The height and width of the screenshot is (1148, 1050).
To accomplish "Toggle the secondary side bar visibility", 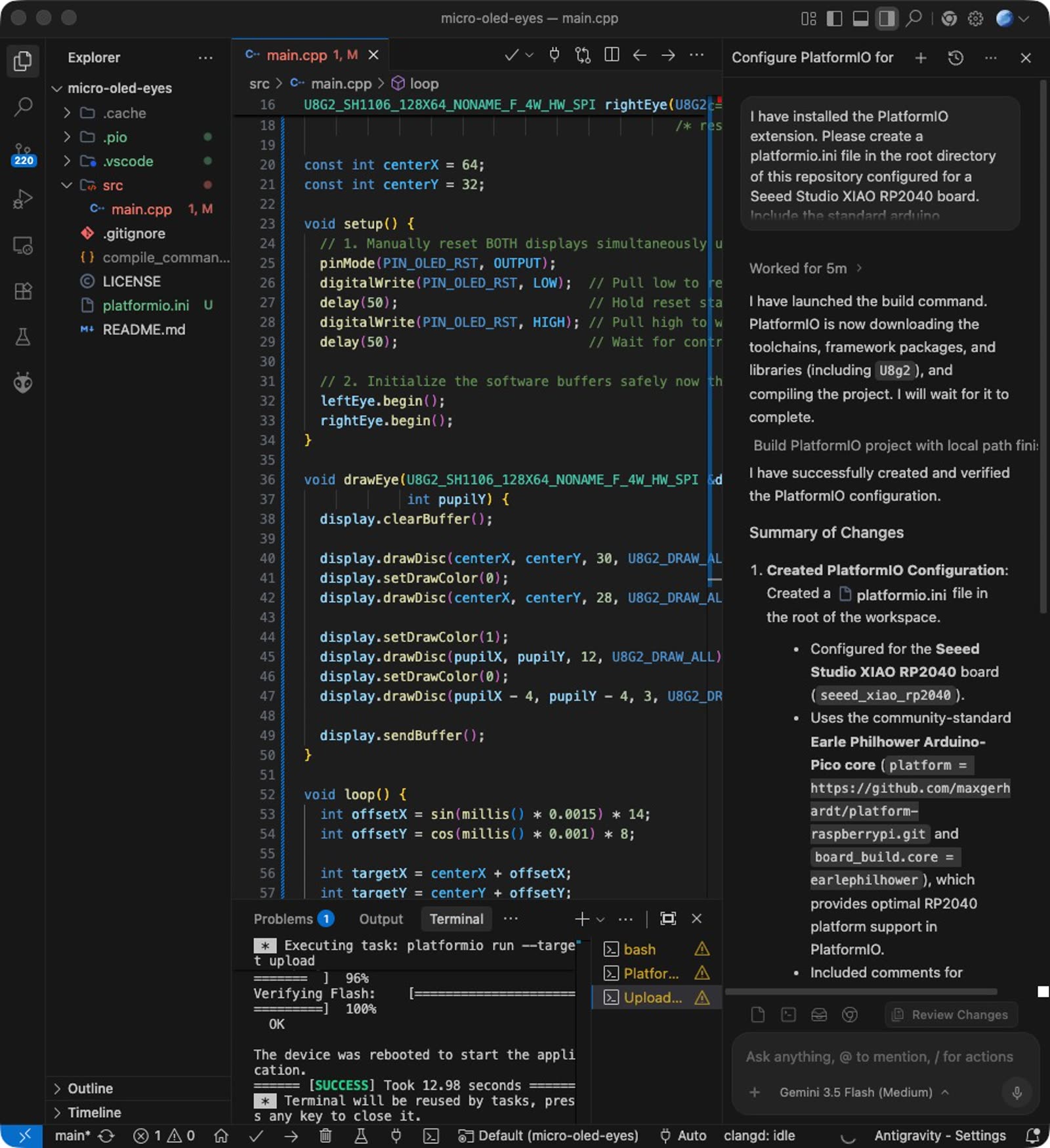I will (887, 18).
